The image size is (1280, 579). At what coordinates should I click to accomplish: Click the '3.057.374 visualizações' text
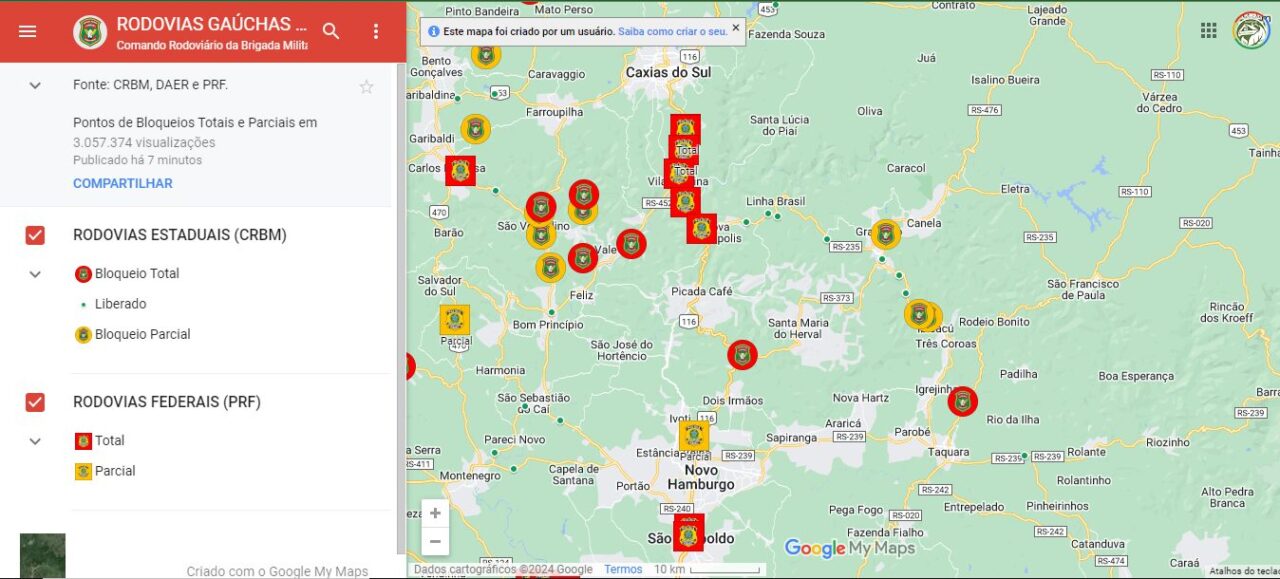pyautogui.click(x=144, y=142)
